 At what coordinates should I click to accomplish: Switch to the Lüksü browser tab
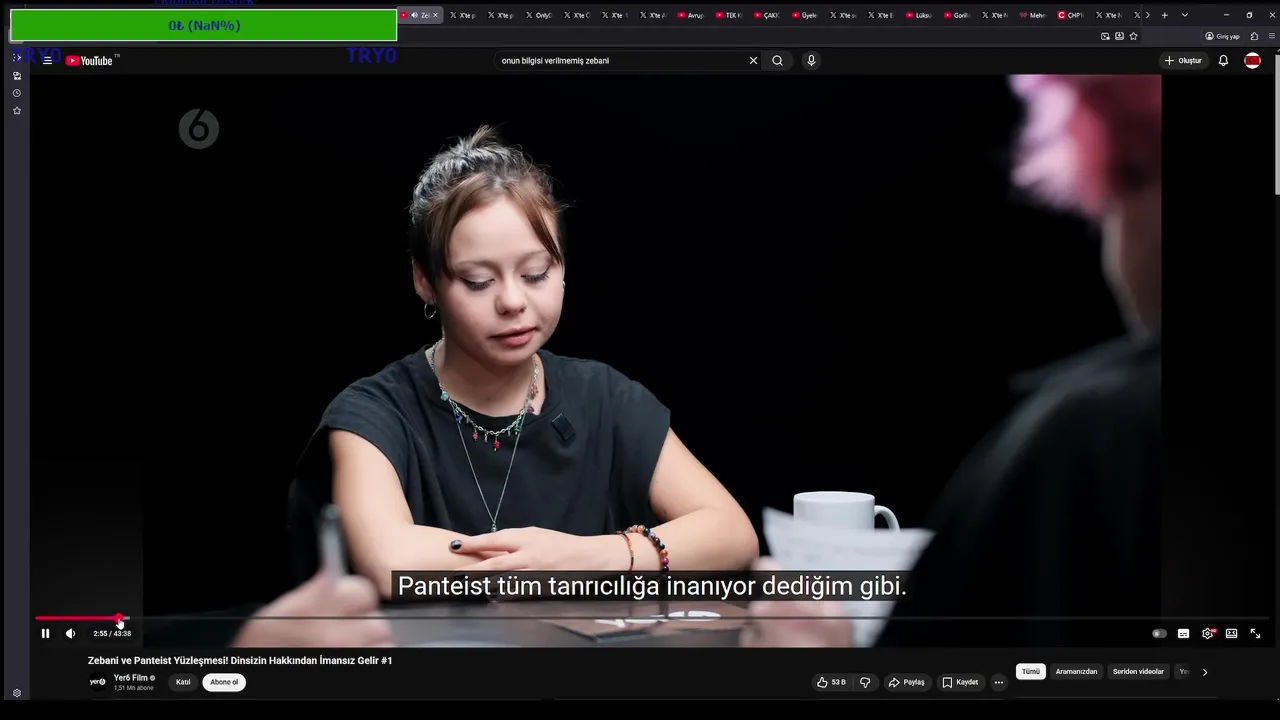pos(919,15)
